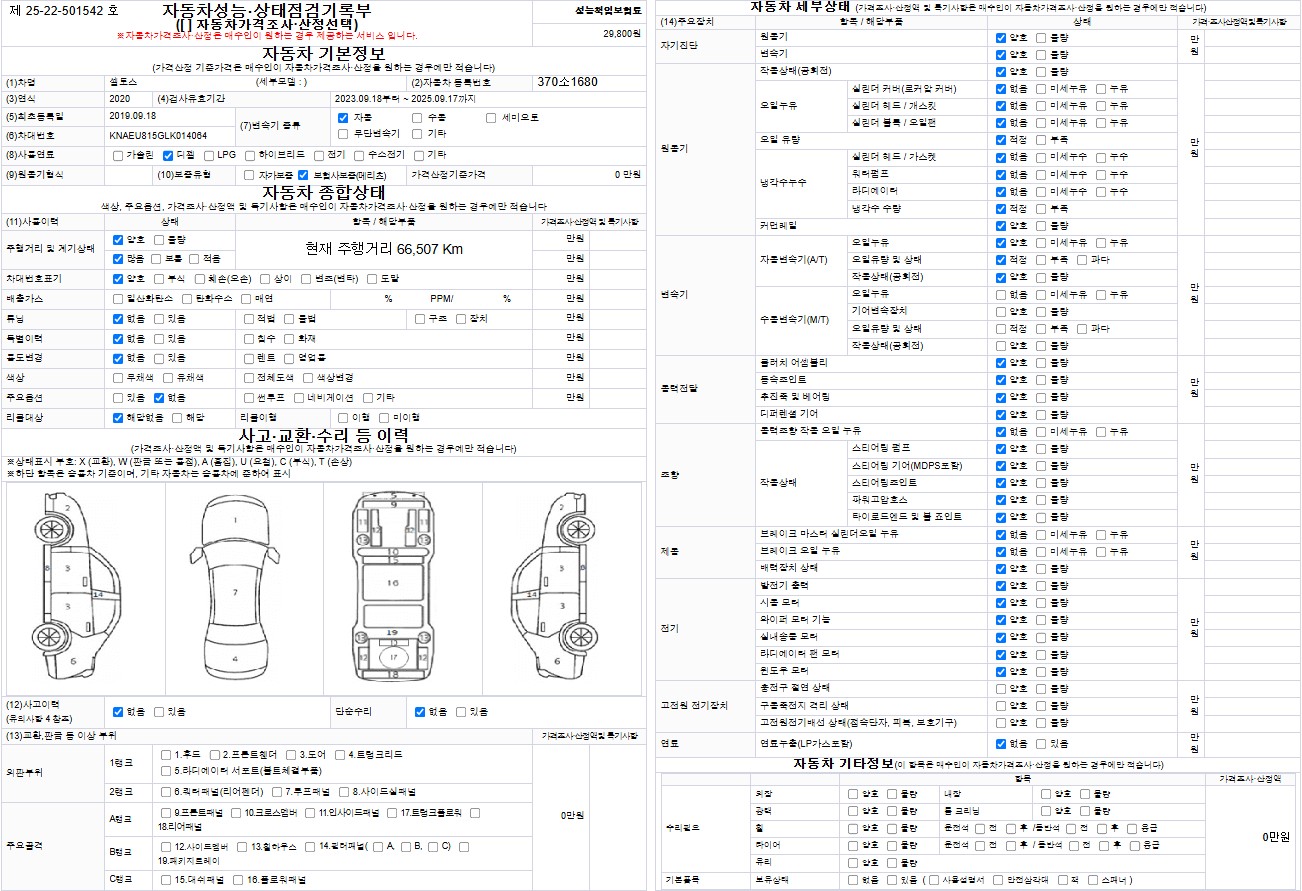The width and height of the screenshot is (1302, 891).
Task: Uncheck the 디젤 fuel checkbox
Action: (168, 155)
